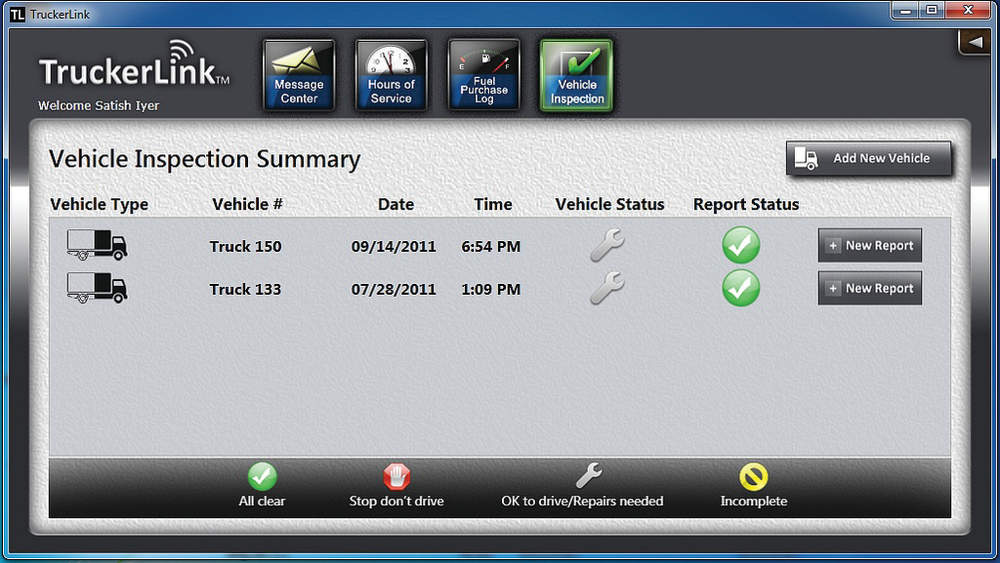Viewport: 1000px width, 563px height.
Task: Open the Message Center
Action: [x=299, y=76]
